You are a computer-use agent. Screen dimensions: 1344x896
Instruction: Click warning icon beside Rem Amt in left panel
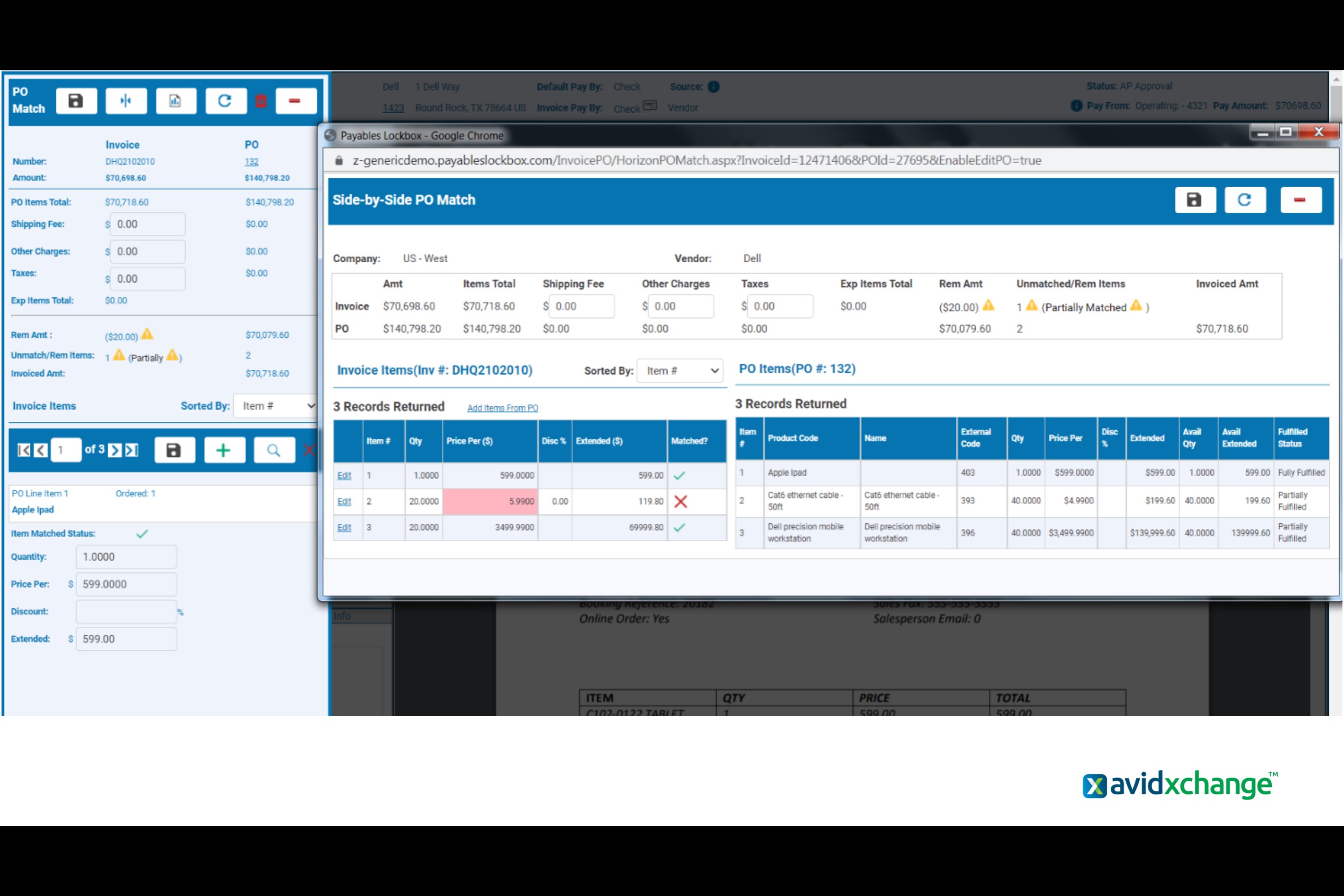click(x=147, y=334)
